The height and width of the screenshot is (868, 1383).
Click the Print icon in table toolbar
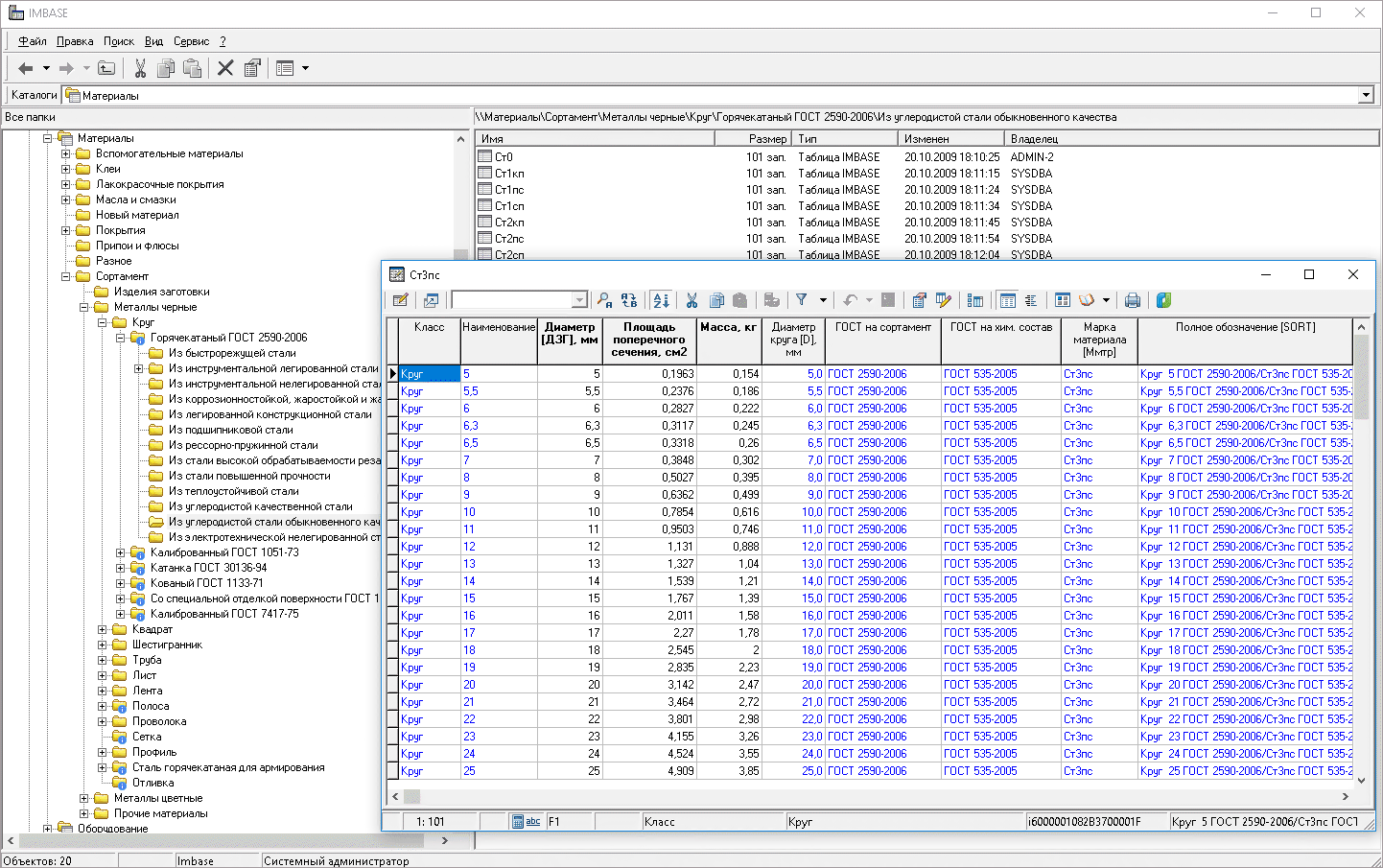(x=1133, y=300)
